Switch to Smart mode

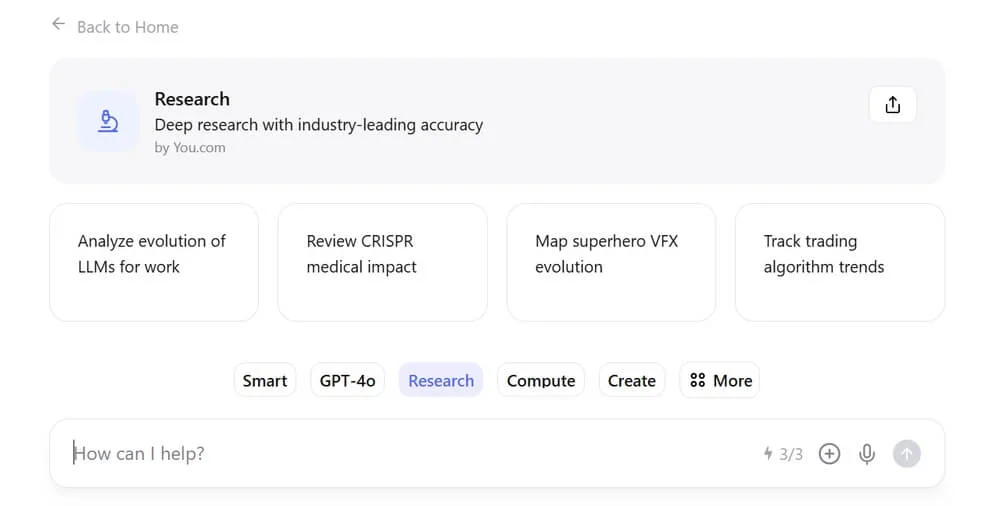point(265,381)
